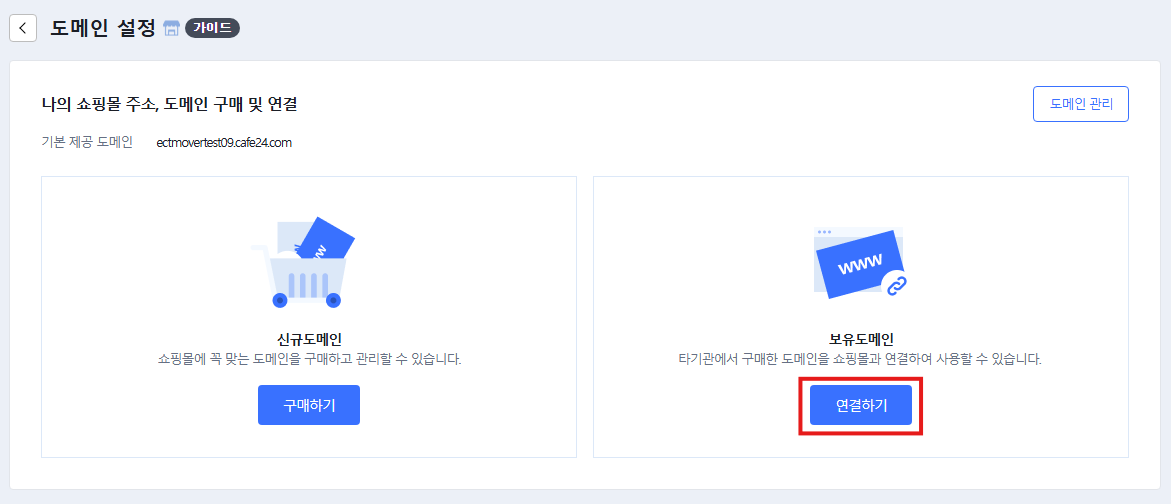Click the 보유도메인 heading

pyautogui.click(x=861, y=340)
